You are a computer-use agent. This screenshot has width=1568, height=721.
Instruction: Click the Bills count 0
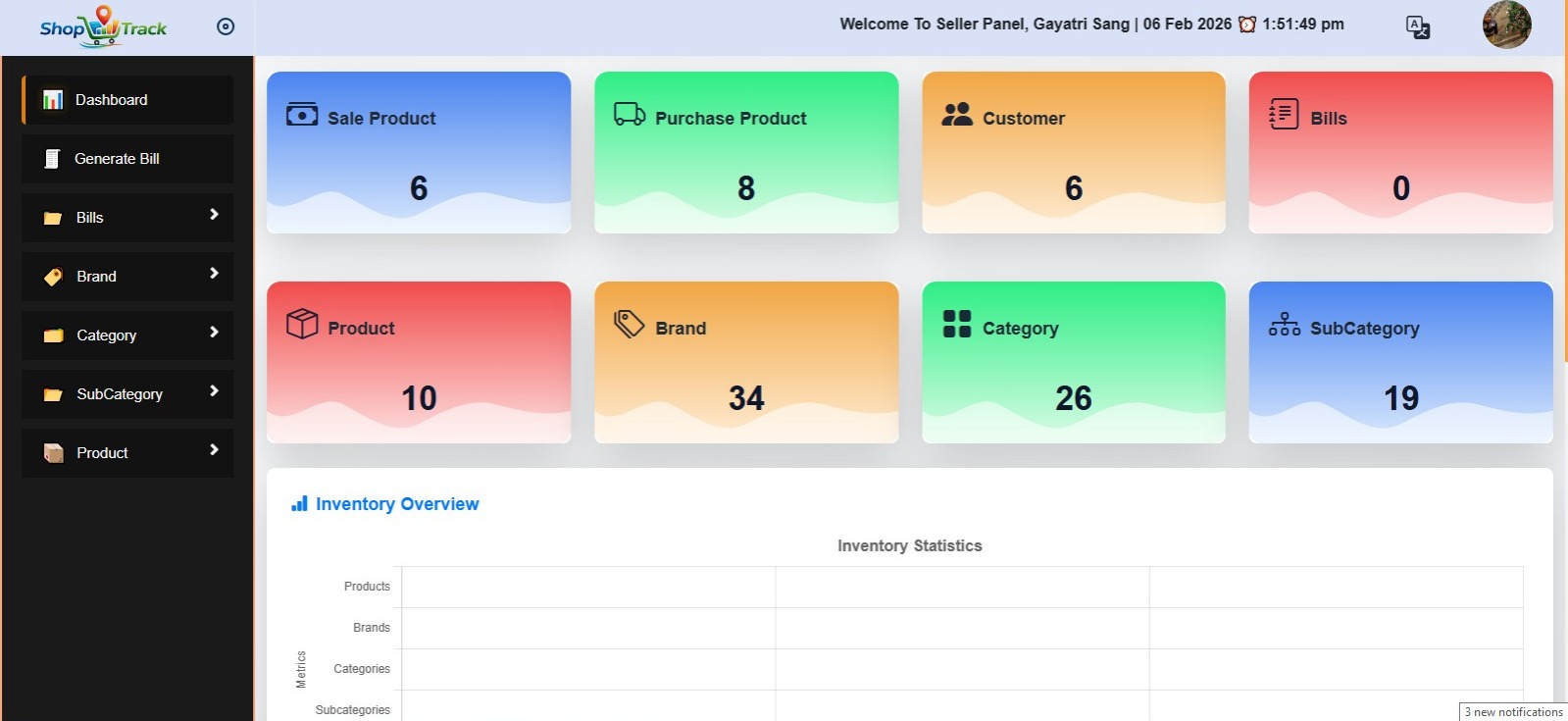click(1401, 188)
